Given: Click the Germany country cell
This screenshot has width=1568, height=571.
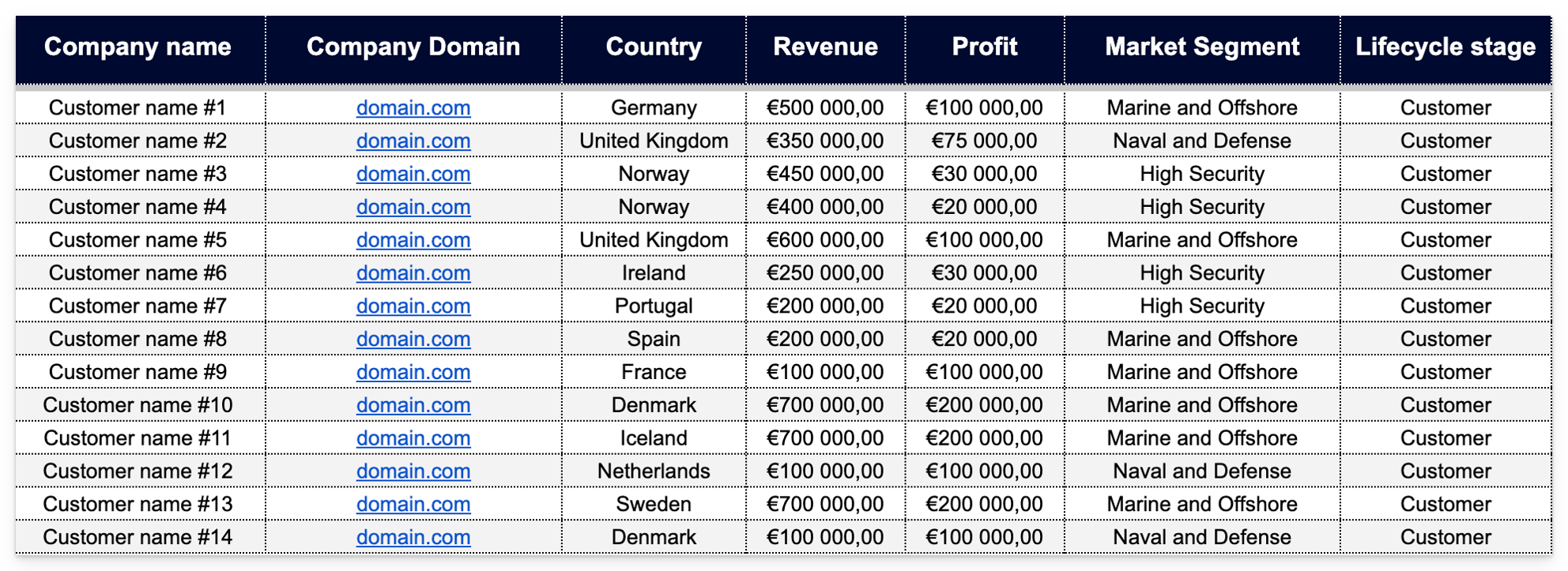Looking at the screenshot, I should (x=654, y=108).
